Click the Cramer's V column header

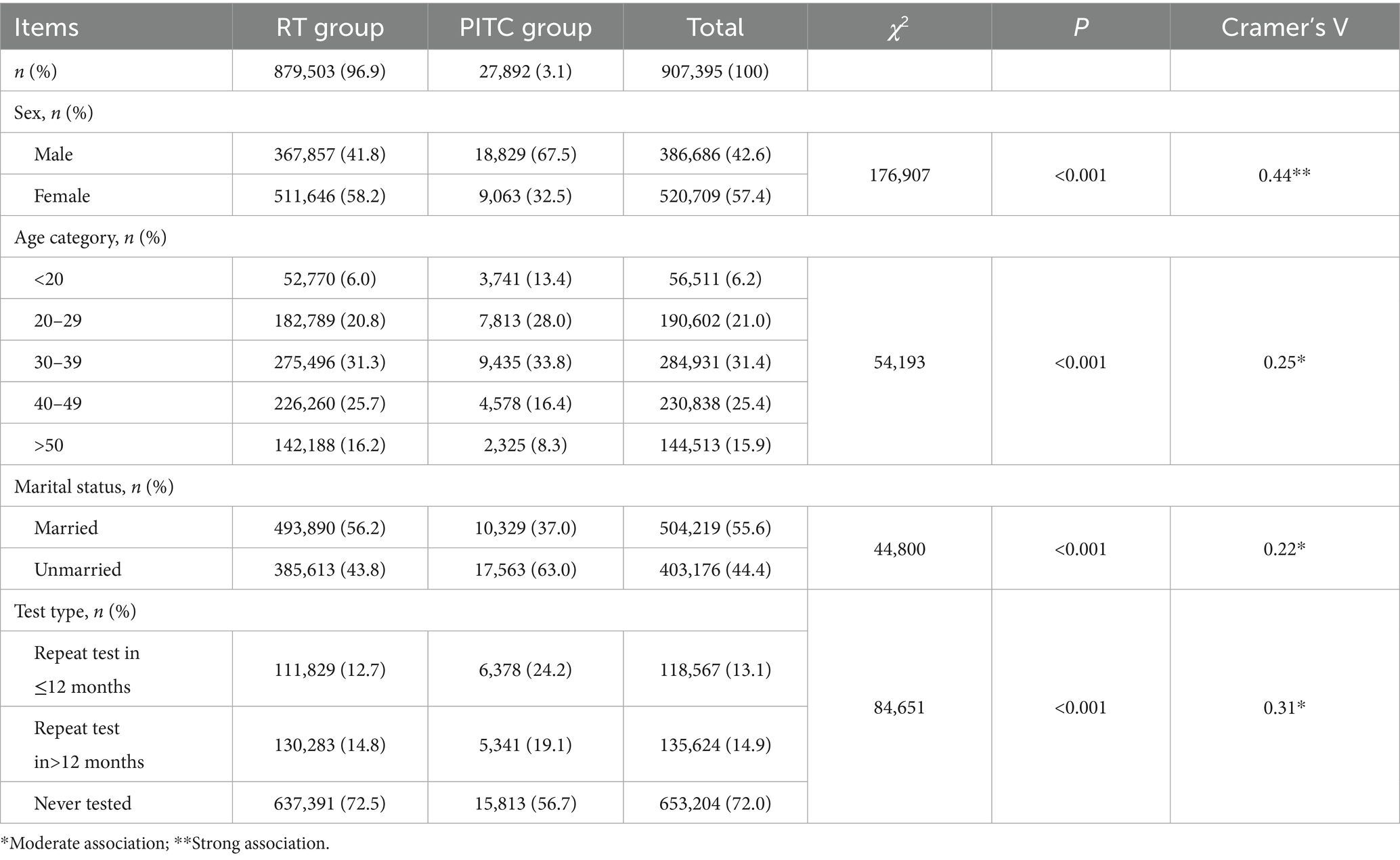click(x=1284, y=27)
